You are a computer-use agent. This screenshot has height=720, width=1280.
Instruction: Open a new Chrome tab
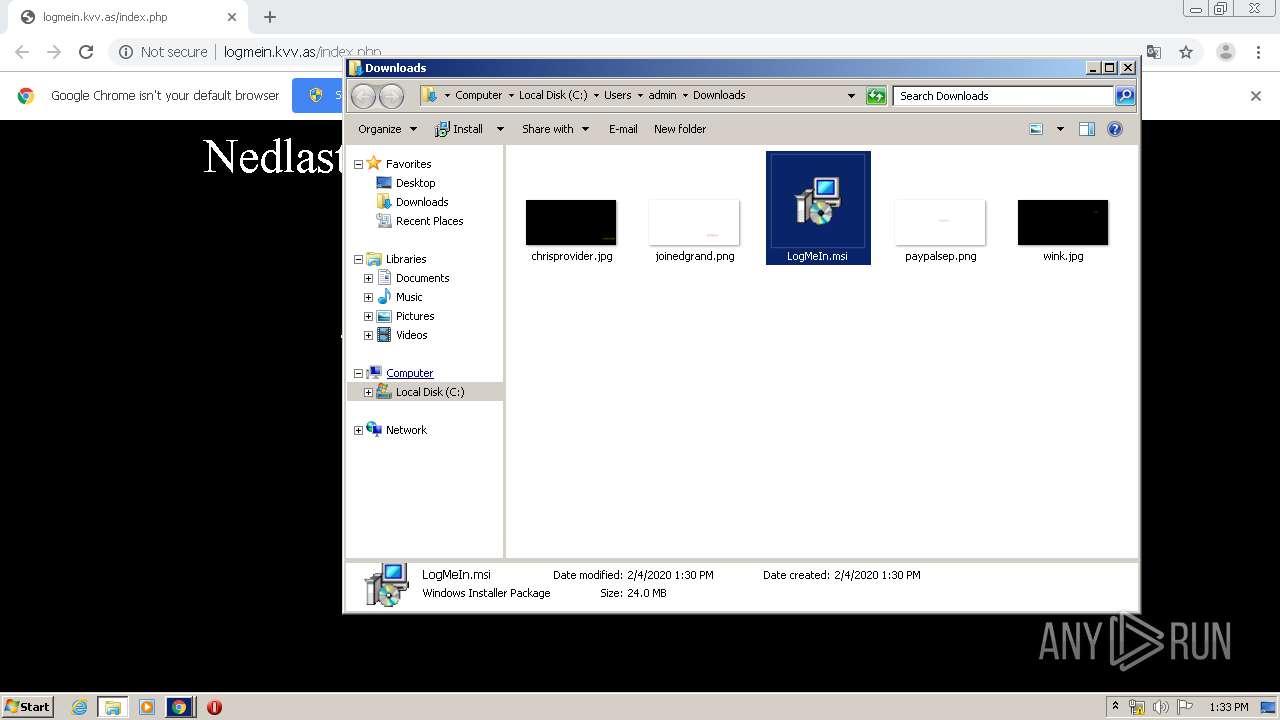270,17
